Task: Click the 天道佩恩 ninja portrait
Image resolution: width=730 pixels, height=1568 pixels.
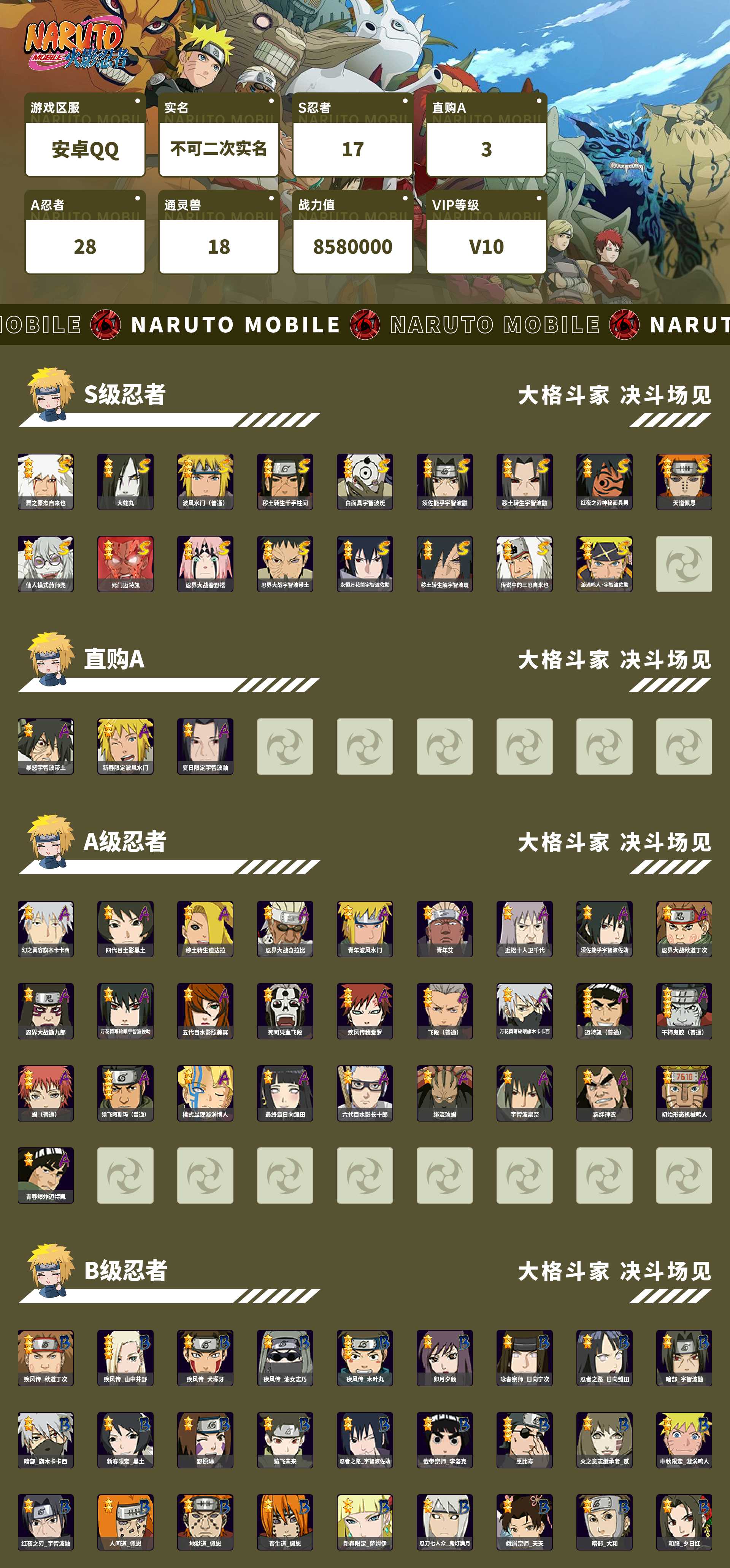Action: [684, 481]
